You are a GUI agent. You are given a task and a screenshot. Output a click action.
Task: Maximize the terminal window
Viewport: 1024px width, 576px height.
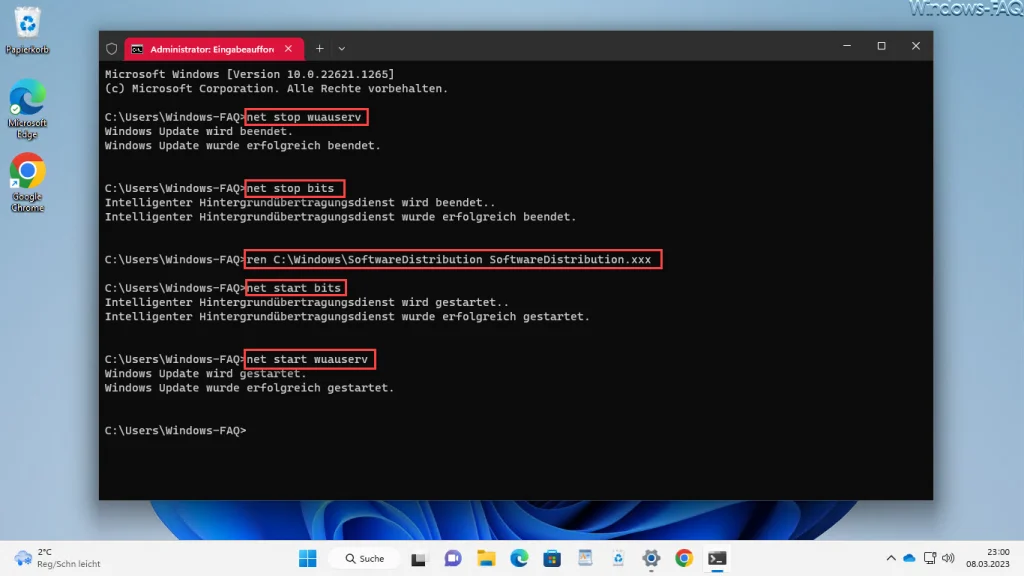882,46
